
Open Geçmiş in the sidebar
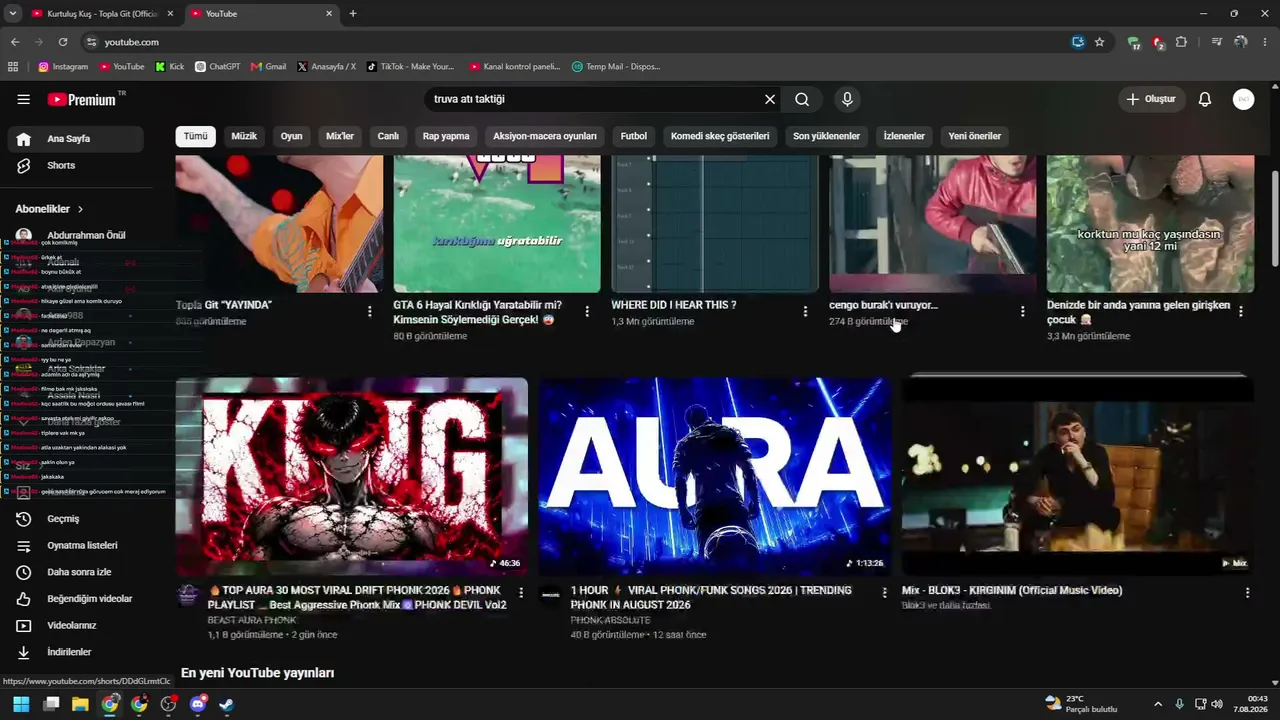76,518
